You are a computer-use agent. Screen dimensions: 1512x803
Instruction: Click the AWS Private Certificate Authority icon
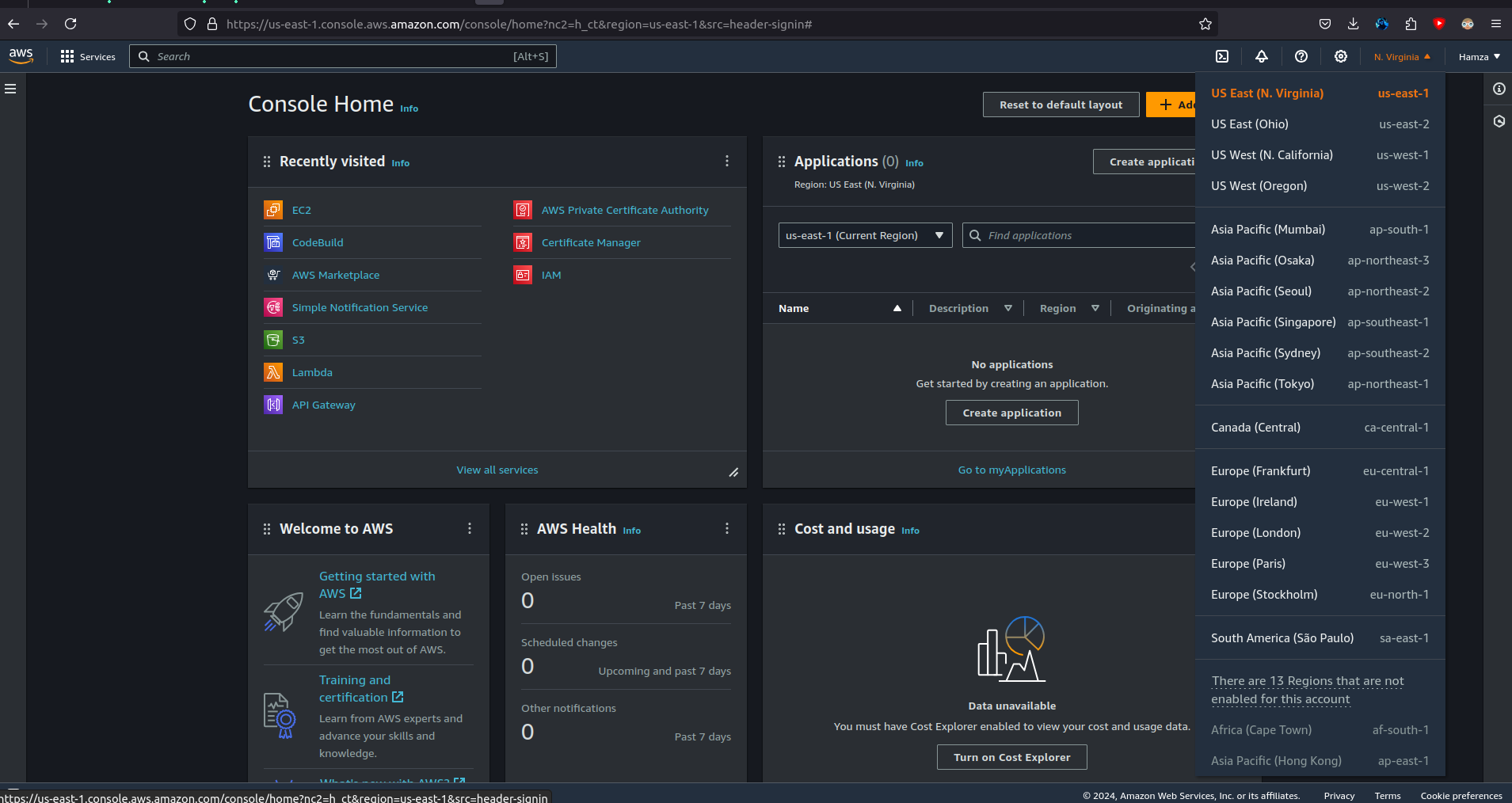(x=523, y=210)
